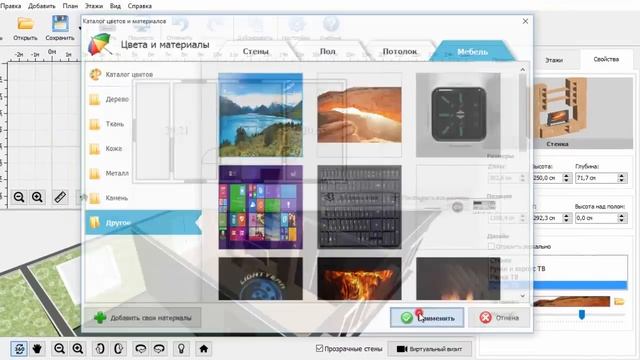The image size is (640, 360).
Task: Open the Этажи menu
Action: tap(94, 6)
